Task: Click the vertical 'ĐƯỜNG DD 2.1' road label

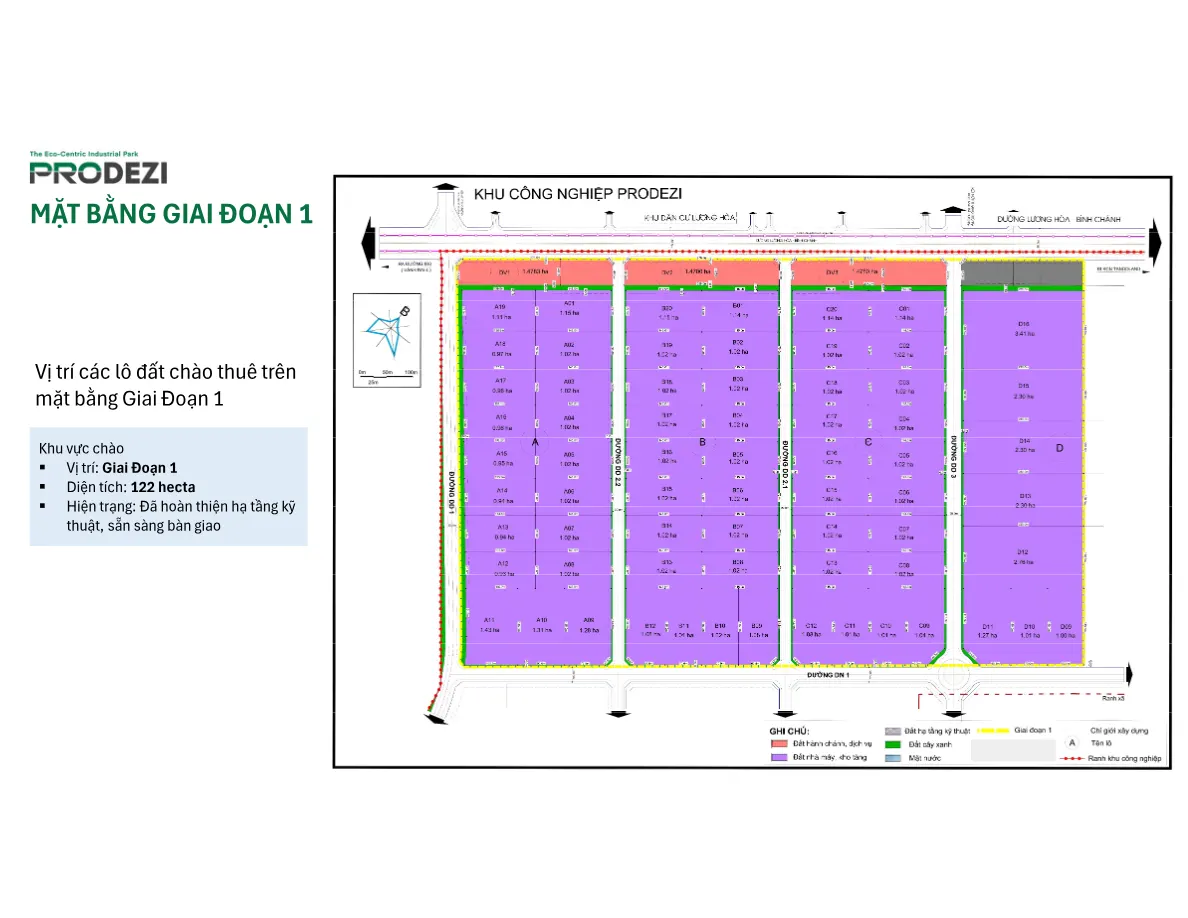Action: pyautogui.click(x=785, y=465)
